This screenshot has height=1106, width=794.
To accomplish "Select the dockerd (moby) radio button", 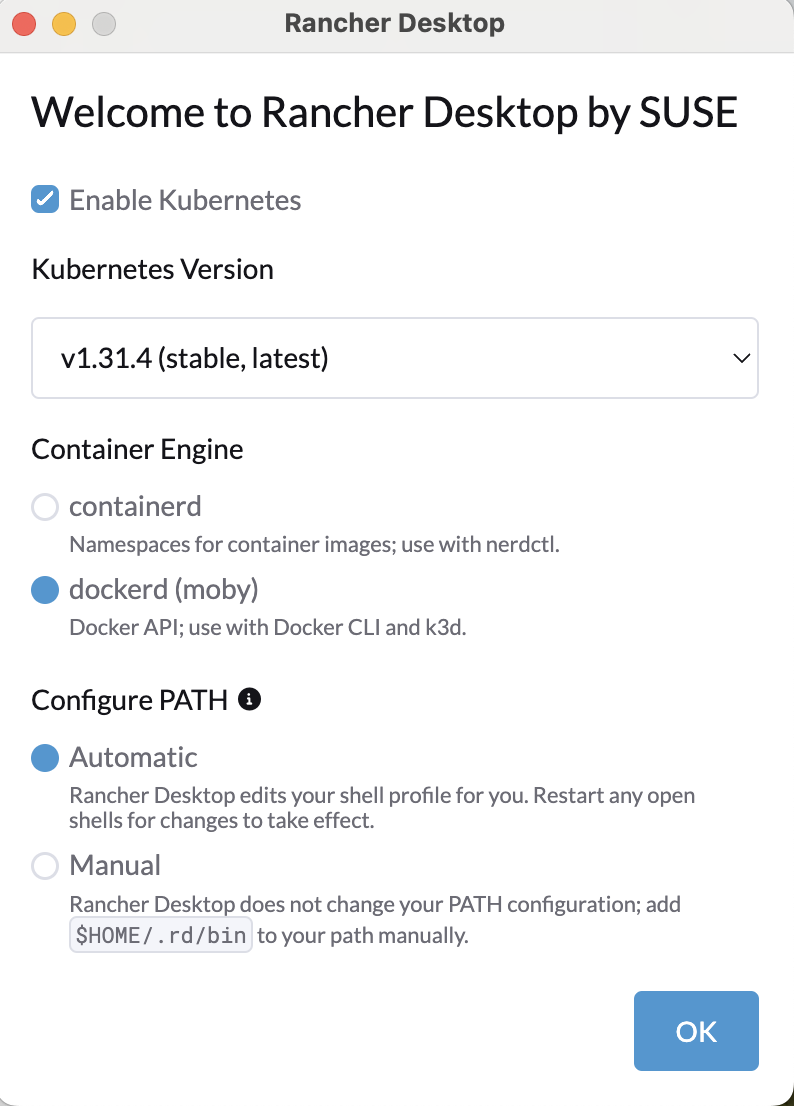I will point(45,590).
